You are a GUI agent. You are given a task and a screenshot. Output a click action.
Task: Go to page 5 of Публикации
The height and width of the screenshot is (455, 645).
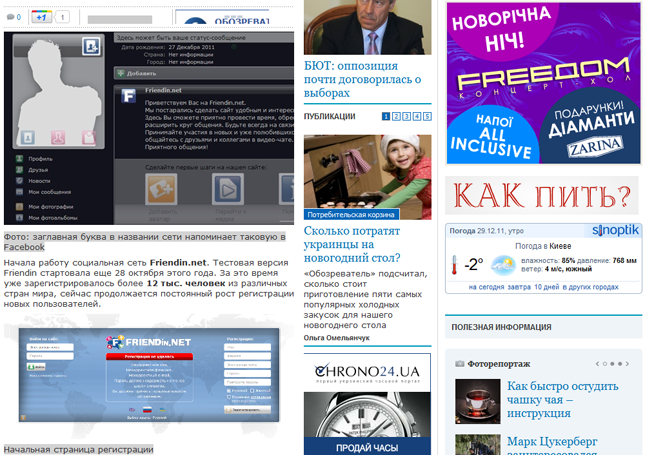click(427, 117)
